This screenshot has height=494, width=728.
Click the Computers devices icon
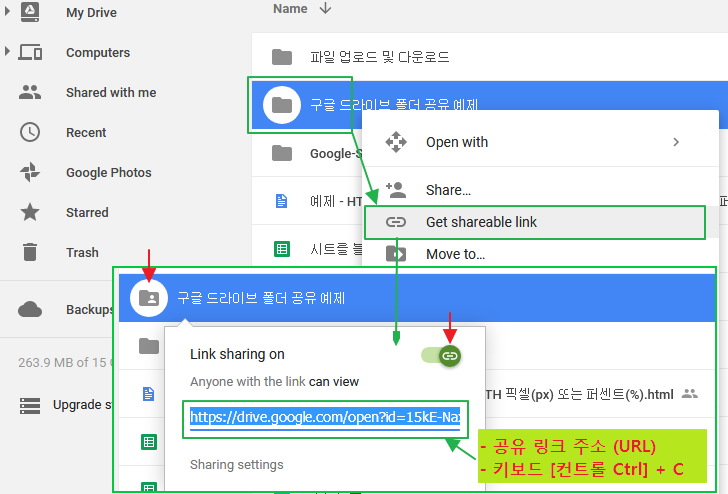tap(30, 52)
